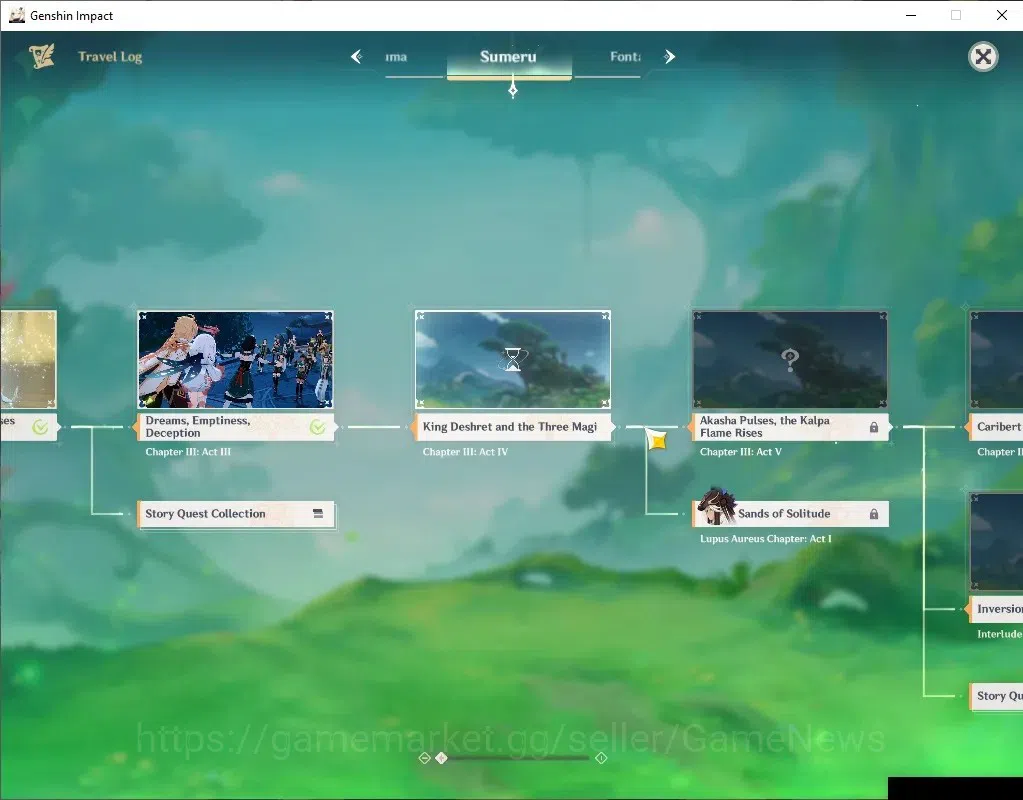This screenshot has height=800, width=1023.
Task: Go to next region with right arrow
Action: [x=669, y=57]
